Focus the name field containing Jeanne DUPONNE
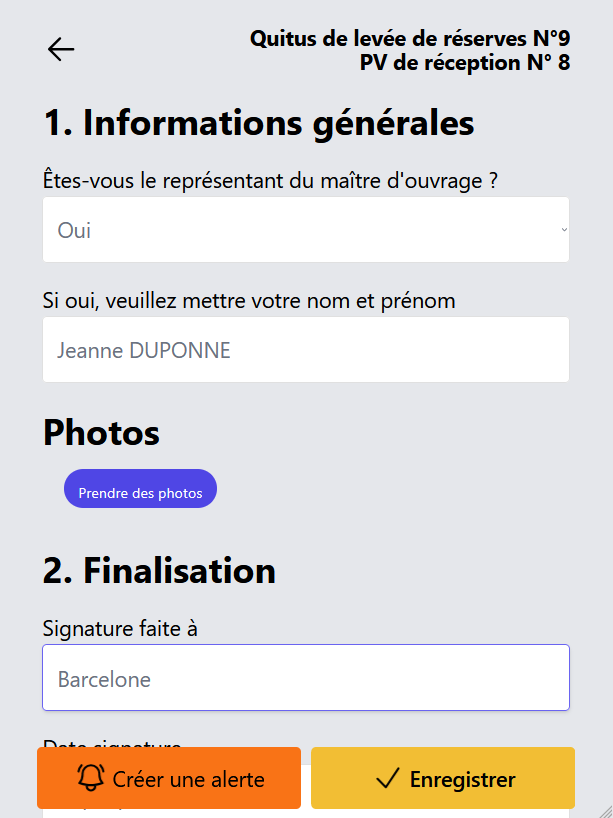The width and height of the screenshot is (613, 818). pos(306,350)
